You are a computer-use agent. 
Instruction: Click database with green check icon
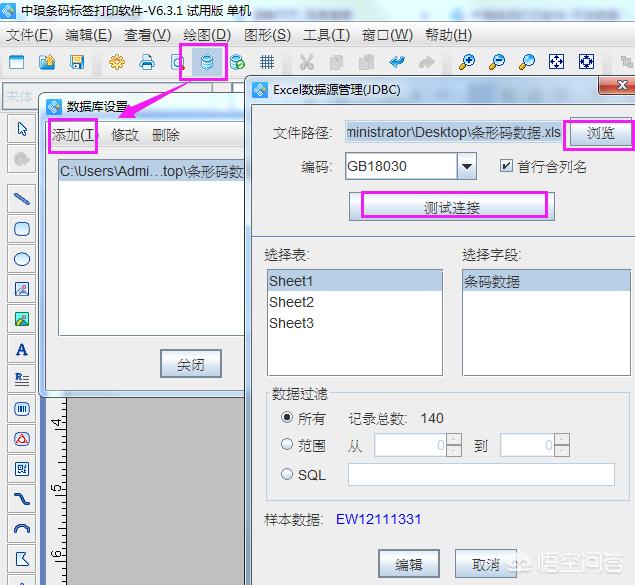[x=237, y=62]
